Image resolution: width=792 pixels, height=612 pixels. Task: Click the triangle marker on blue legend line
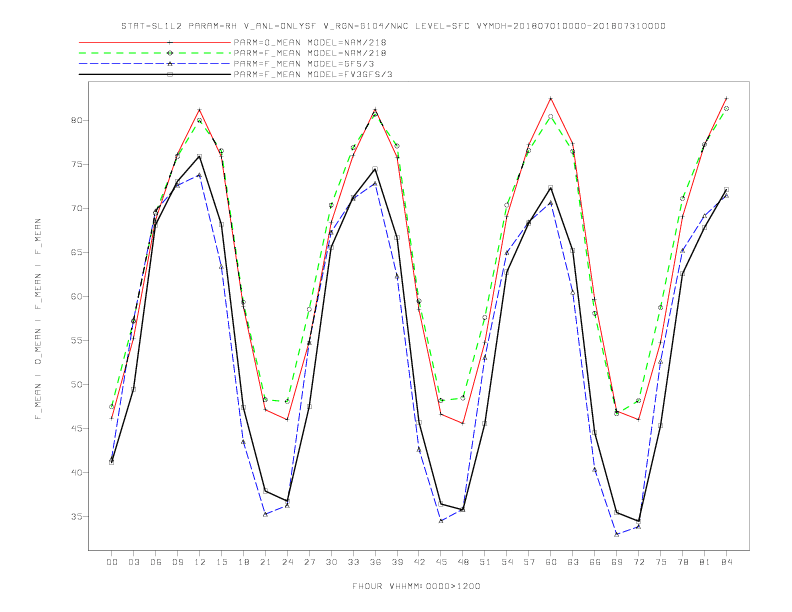pos(170,64)
